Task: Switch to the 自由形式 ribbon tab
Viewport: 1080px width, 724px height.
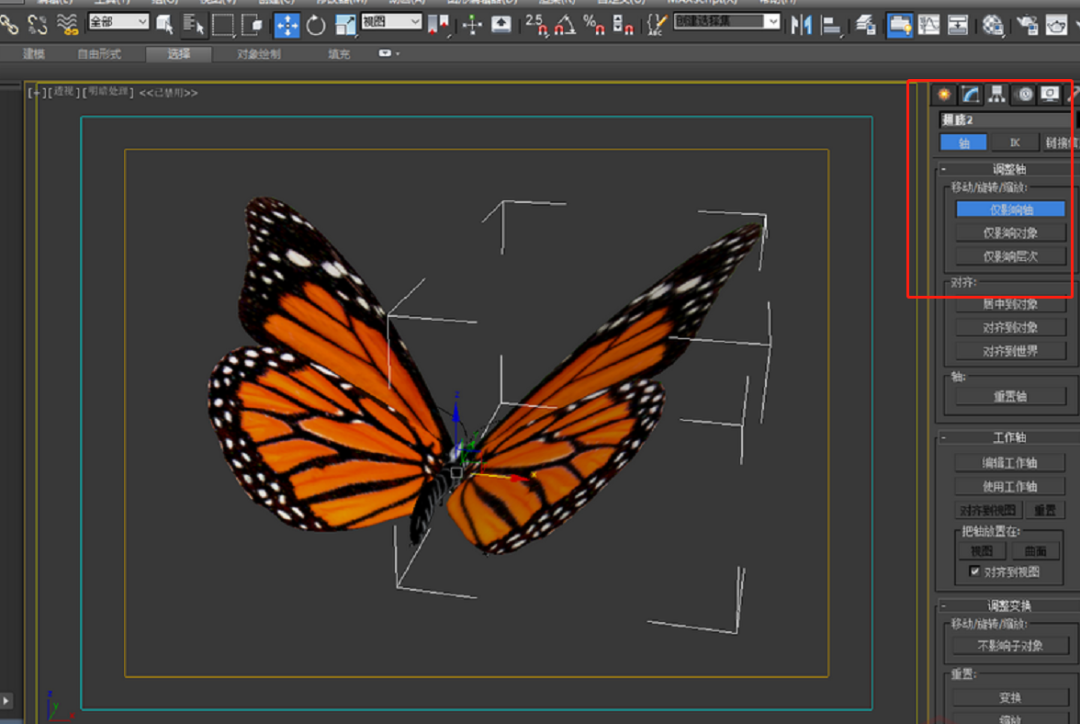Action: [98, 54]
